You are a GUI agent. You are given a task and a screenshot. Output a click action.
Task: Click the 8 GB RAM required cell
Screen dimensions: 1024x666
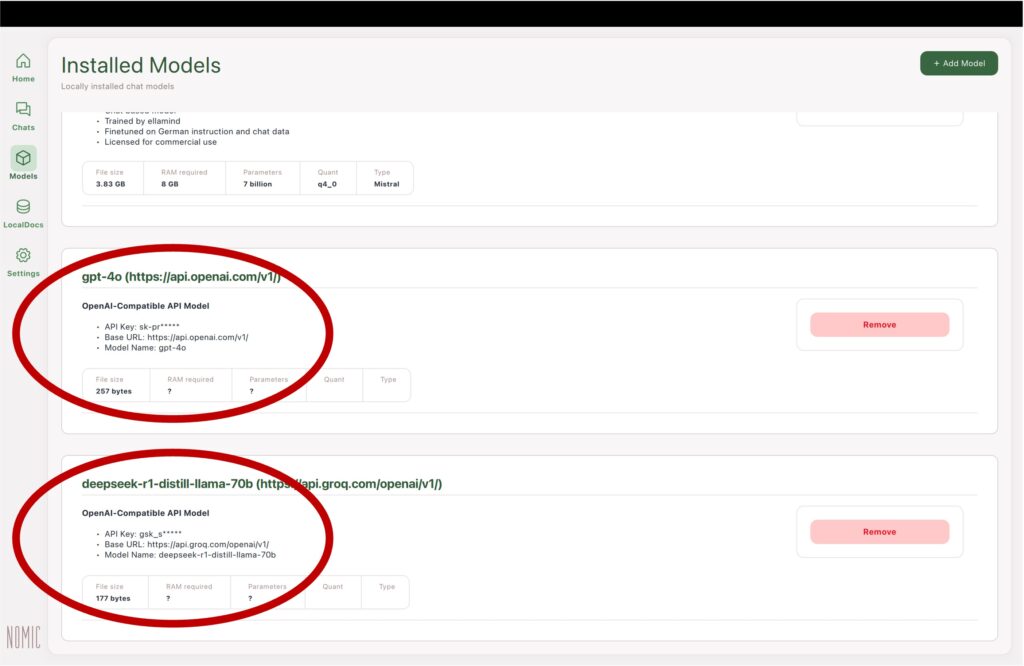[186, 178]
